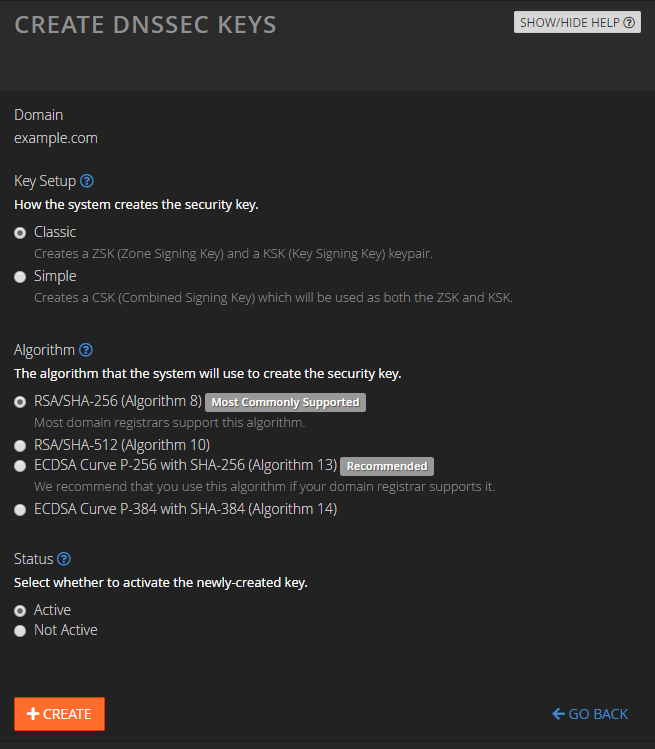
Task: Choose ECDSA P-256 Algorithm 13 radio
Action: click(20, 466)
